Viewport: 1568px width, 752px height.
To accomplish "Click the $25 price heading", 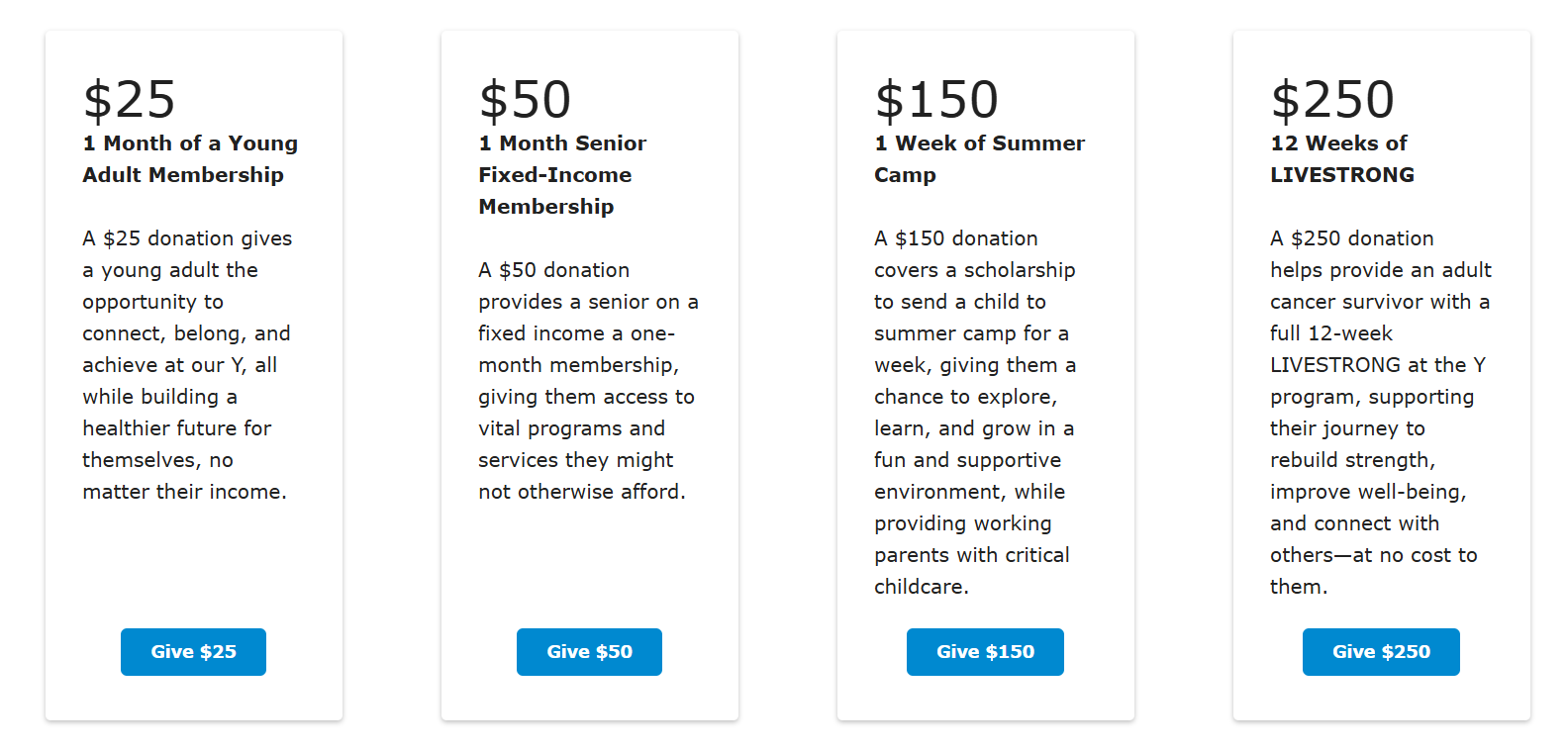I will tap(130, 100).
